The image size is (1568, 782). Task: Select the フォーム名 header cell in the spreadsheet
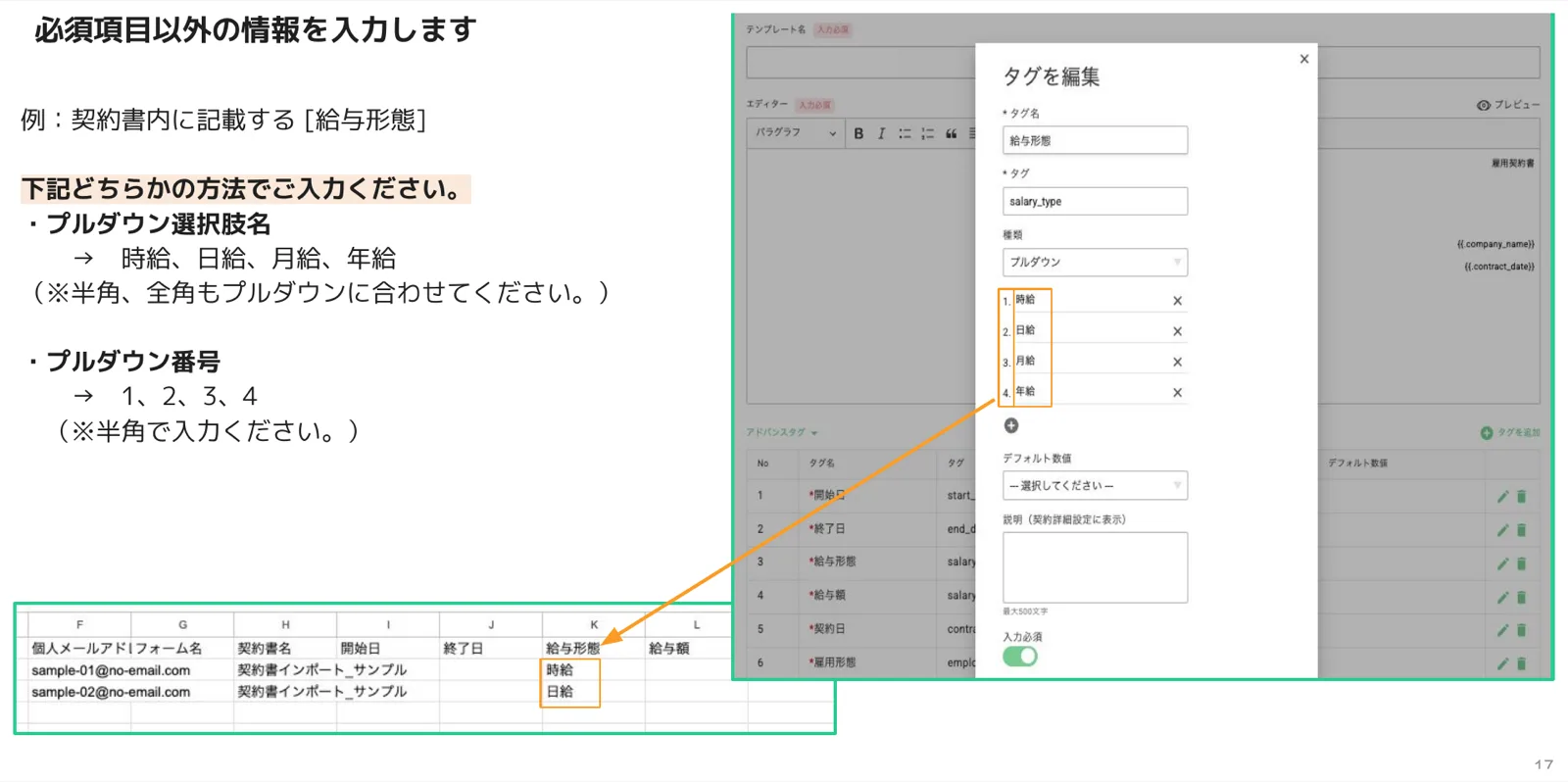coord(182,648)
